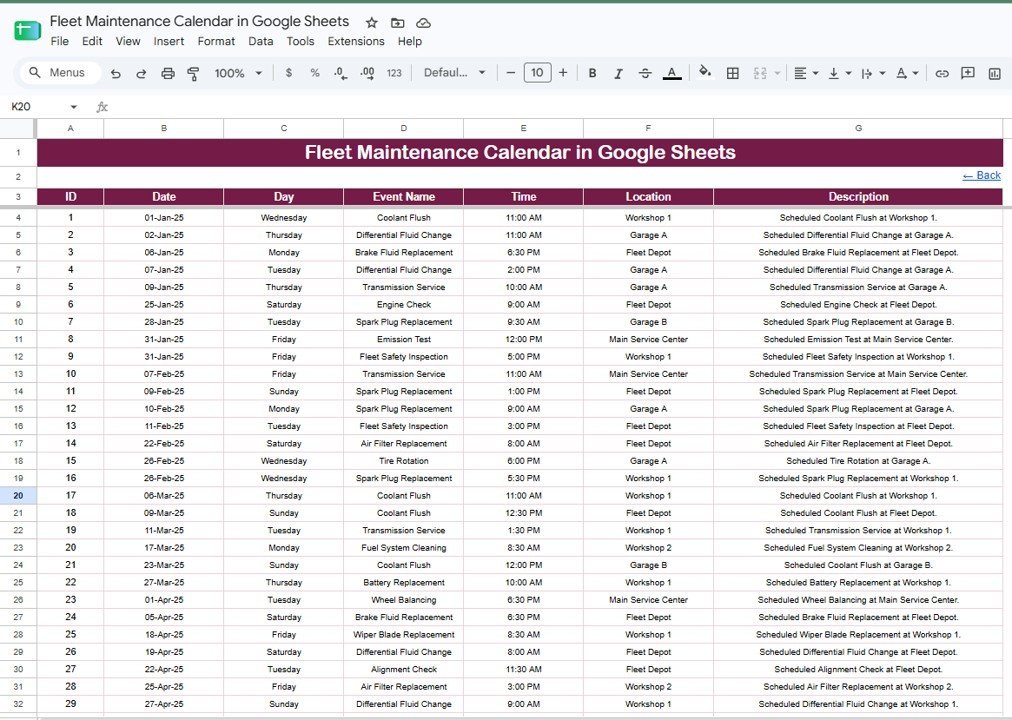The width and height of the screenshot is (1012, 720).
Task: Open text rotation dropdown
Action: 907,74
